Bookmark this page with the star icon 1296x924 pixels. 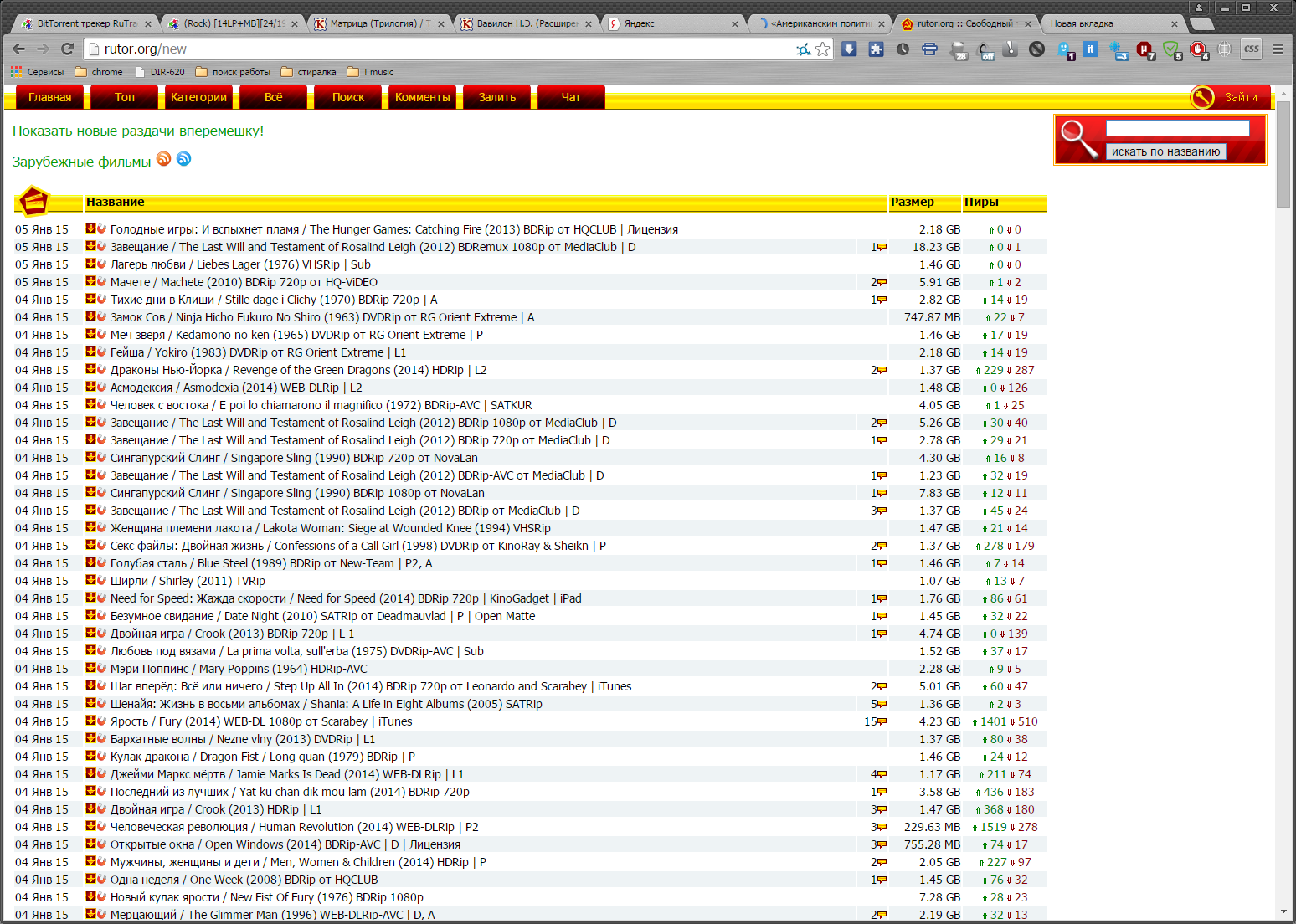823,49
